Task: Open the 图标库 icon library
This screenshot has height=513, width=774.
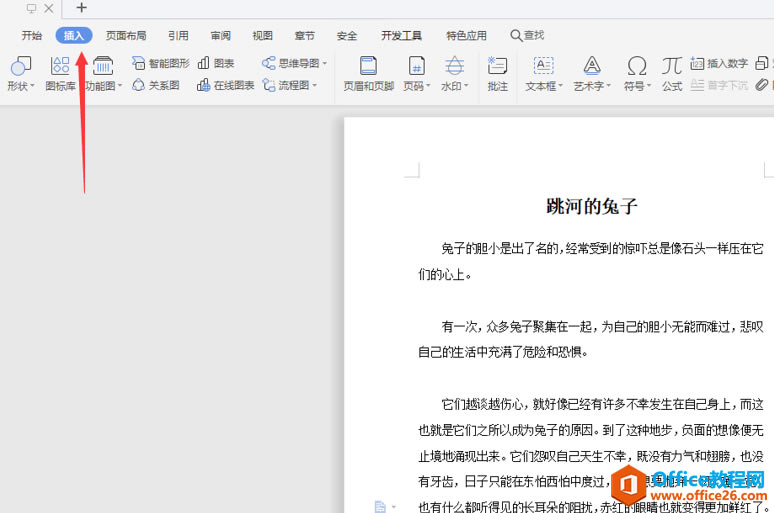Action: [60, 74]
